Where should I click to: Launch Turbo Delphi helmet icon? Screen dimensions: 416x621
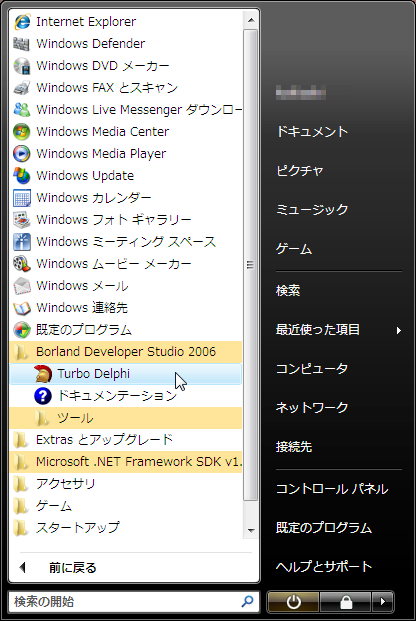pos(43,373)
